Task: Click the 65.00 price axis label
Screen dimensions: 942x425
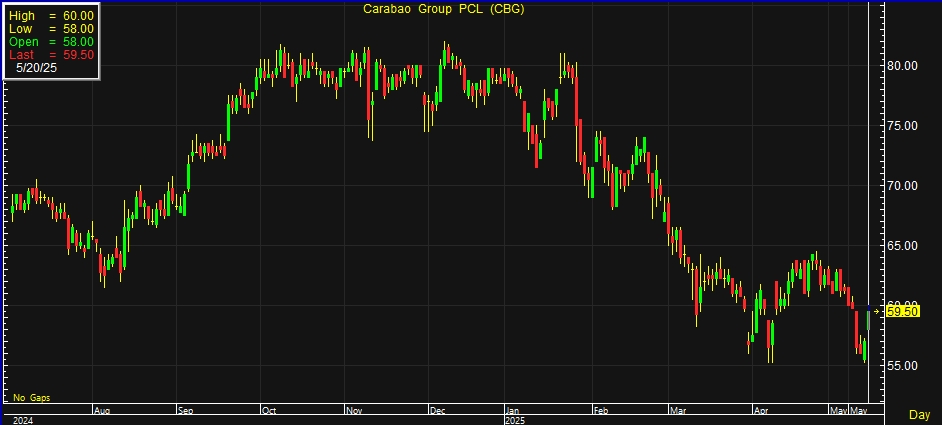Action: point(903,245)
